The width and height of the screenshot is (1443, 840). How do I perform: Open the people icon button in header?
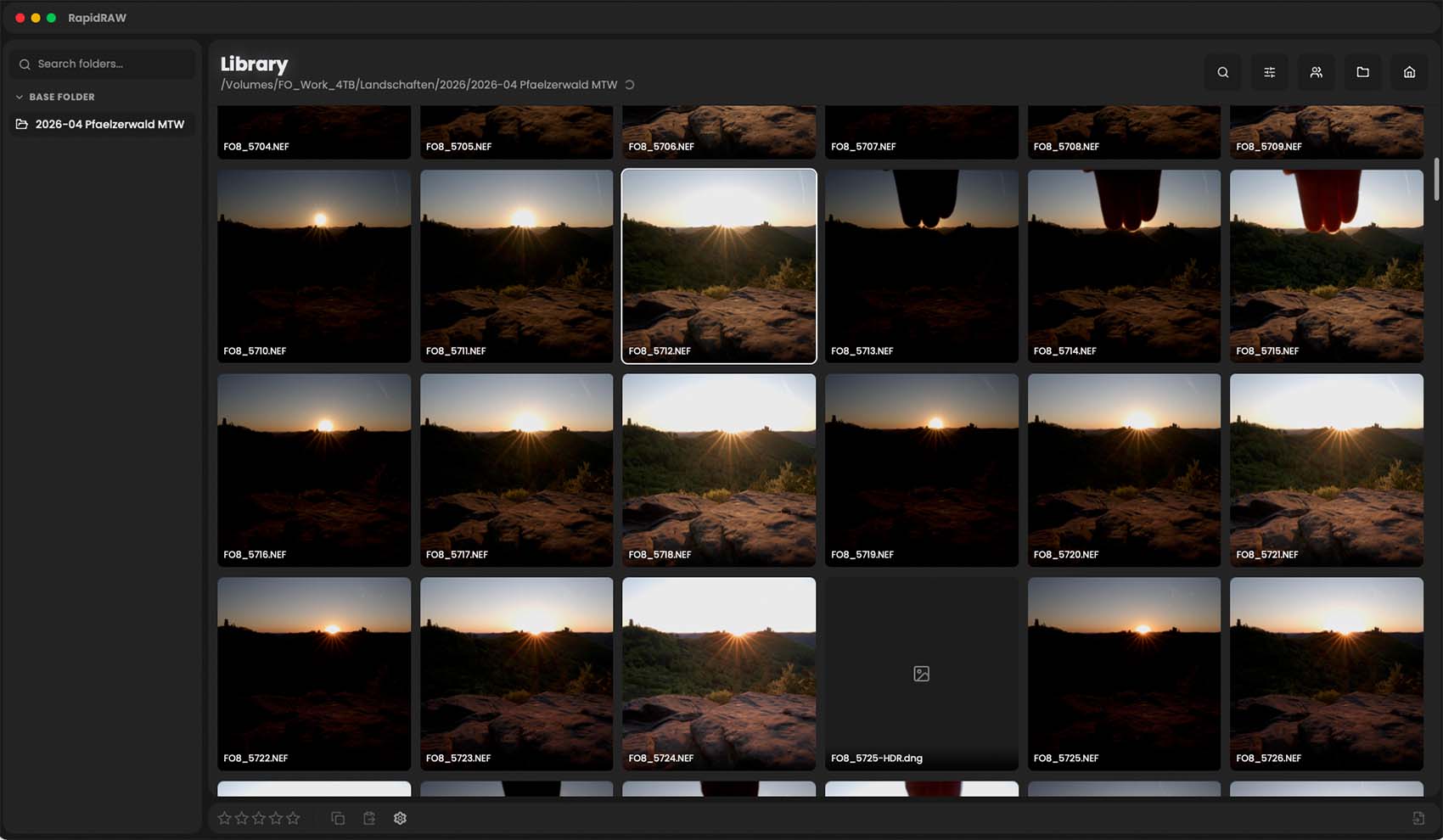(1316, 72)
